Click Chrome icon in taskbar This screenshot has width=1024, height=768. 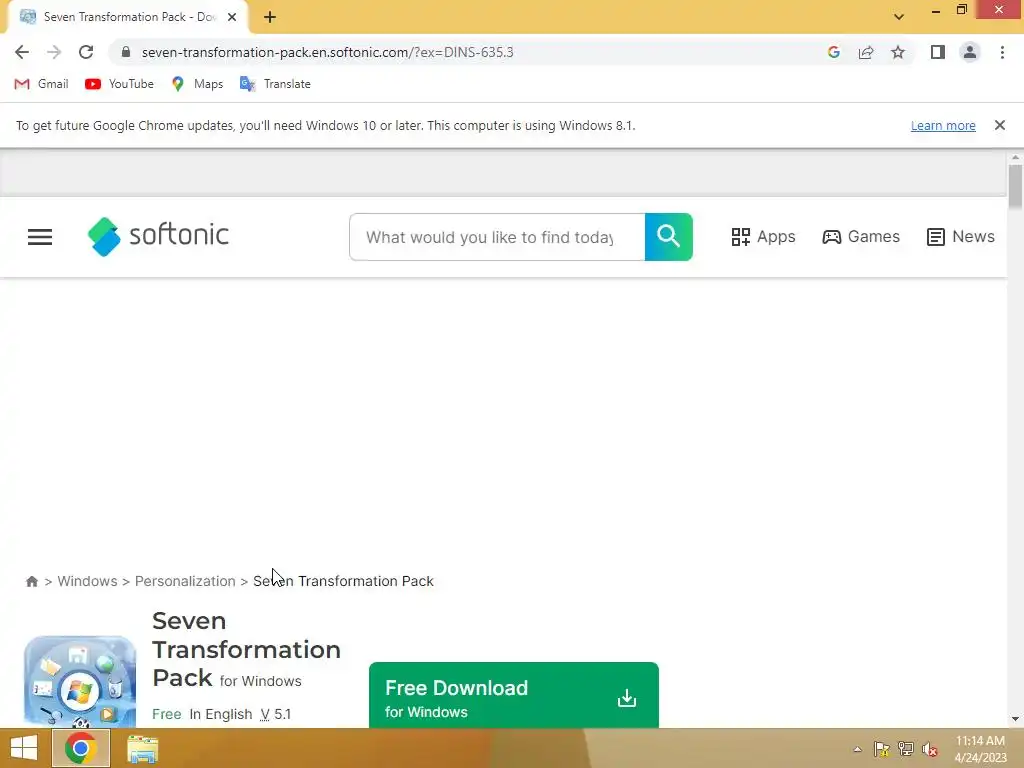pos(80,748)
